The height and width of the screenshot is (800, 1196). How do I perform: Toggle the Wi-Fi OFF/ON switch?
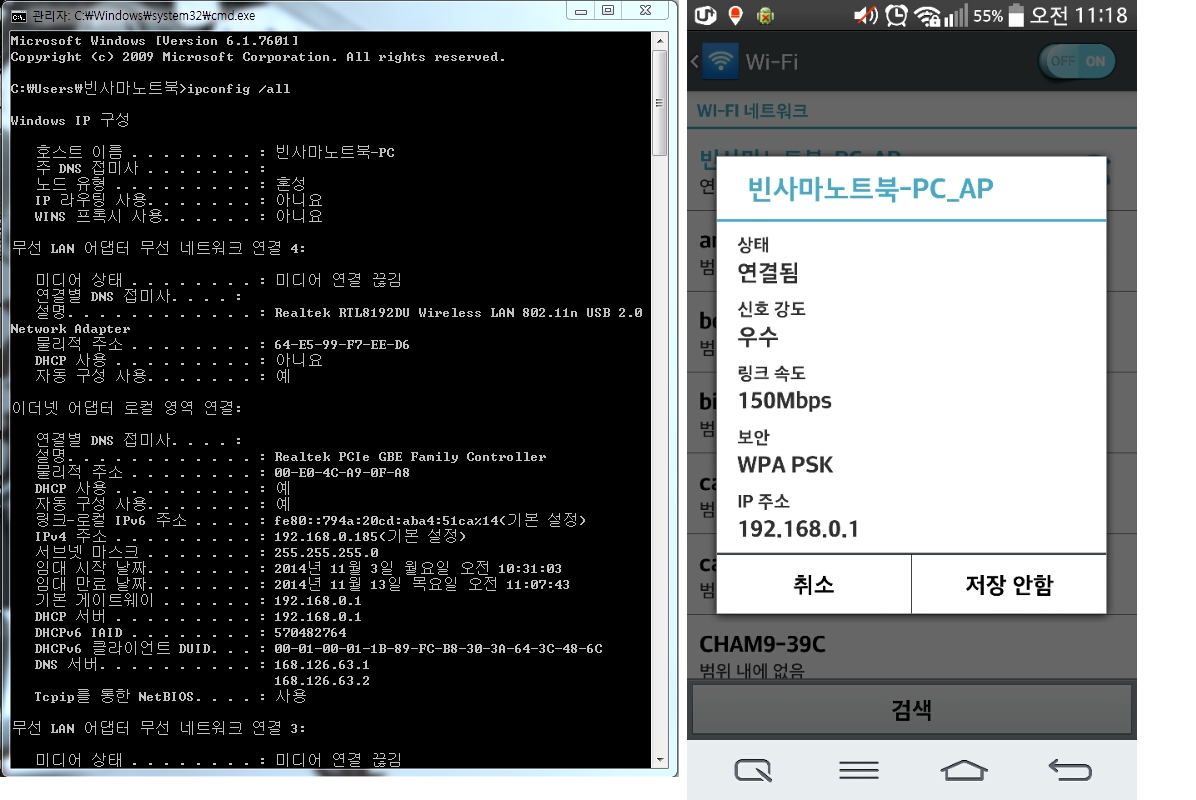[x=1077, y=61]
